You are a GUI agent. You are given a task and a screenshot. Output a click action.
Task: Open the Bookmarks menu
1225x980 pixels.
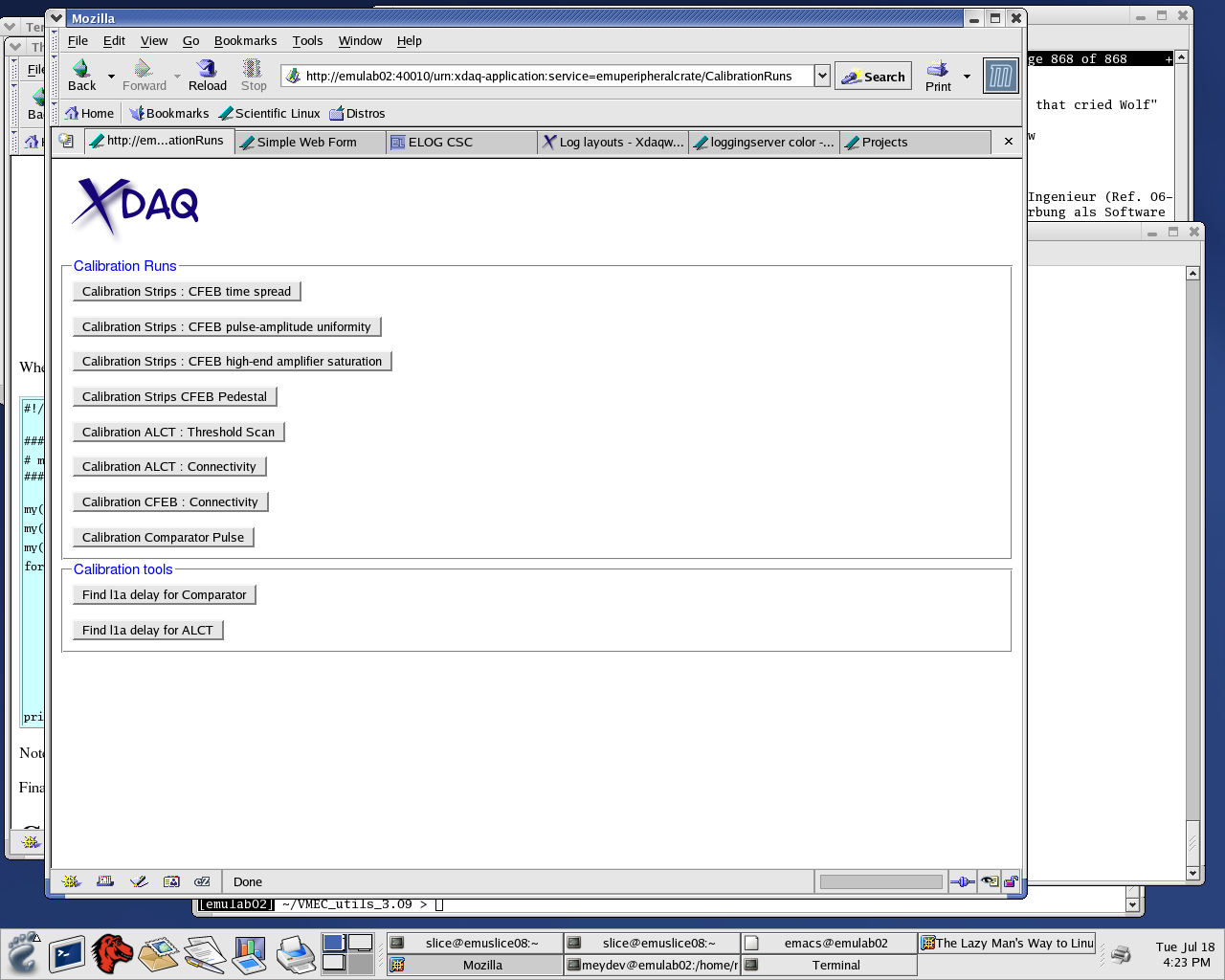pyautogui.click(x=245, y=40)
